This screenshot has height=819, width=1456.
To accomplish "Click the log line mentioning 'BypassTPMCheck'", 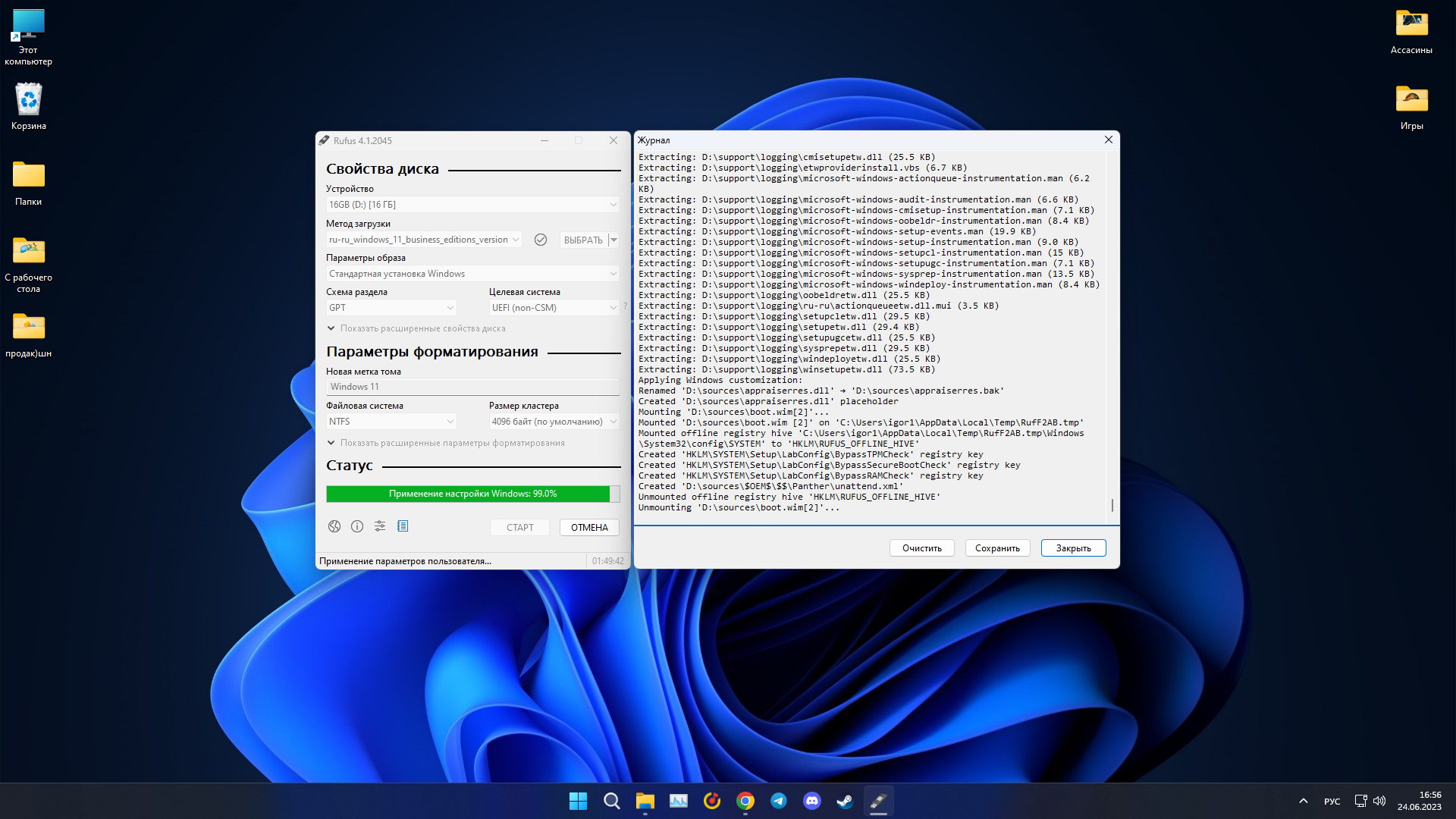I will [x=811, y=454].
